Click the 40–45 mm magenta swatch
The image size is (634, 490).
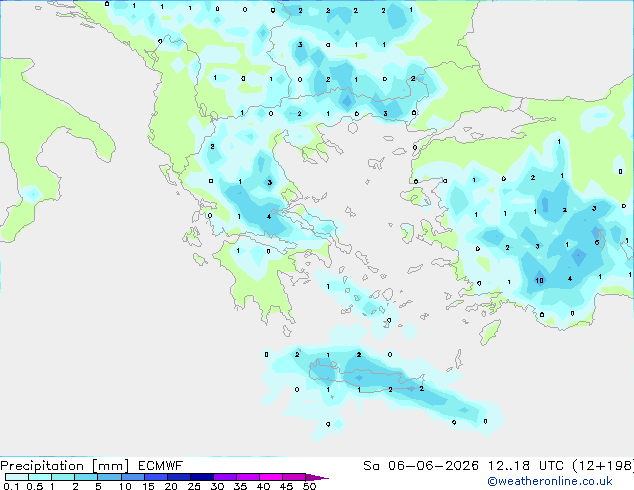(271, 477)
